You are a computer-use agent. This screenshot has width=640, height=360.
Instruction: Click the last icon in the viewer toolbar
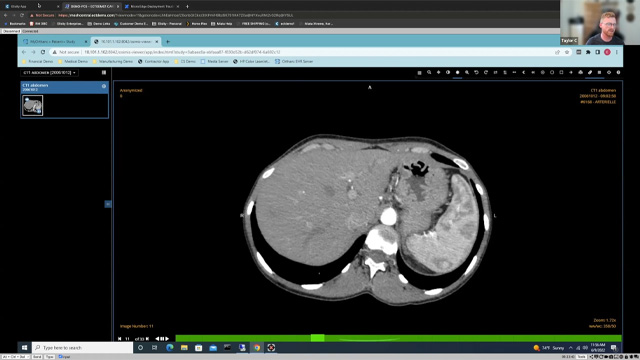point(618,73)
